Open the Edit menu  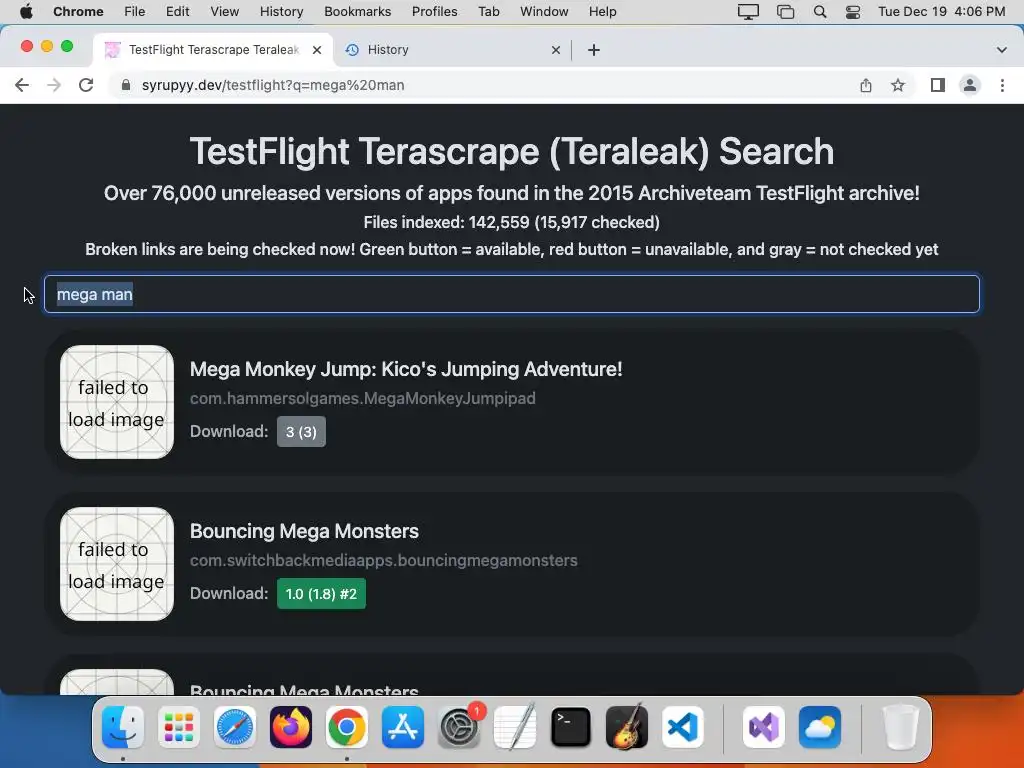[177, 11]
